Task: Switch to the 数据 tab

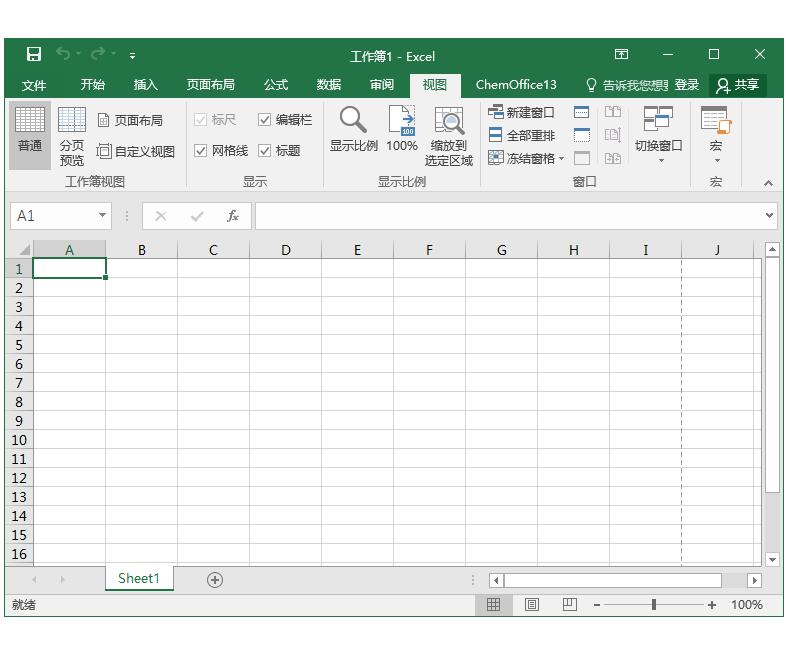Action: 329,84
